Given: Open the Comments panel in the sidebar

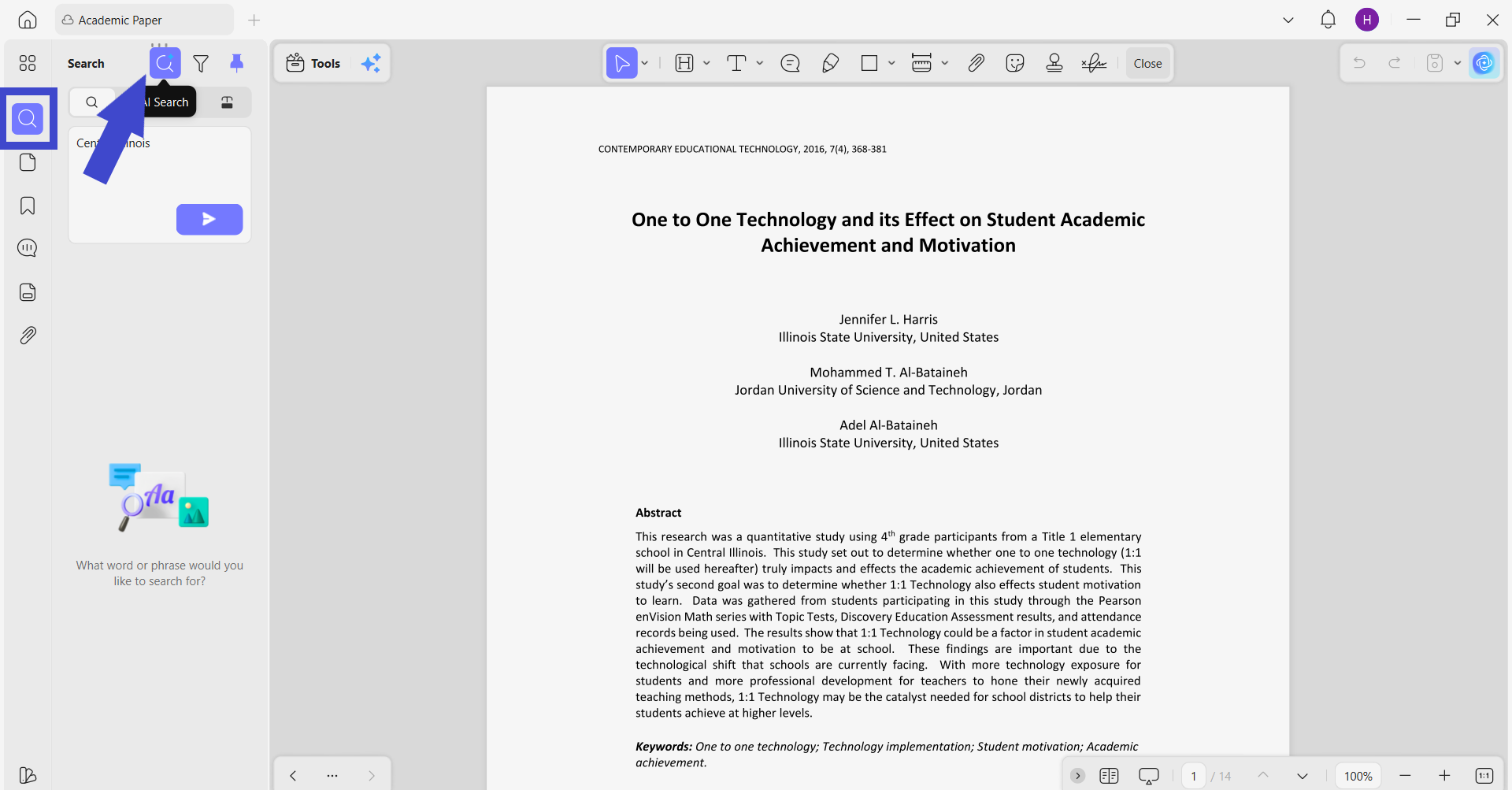Looking at the screenshot, I should tap(28, 248).
